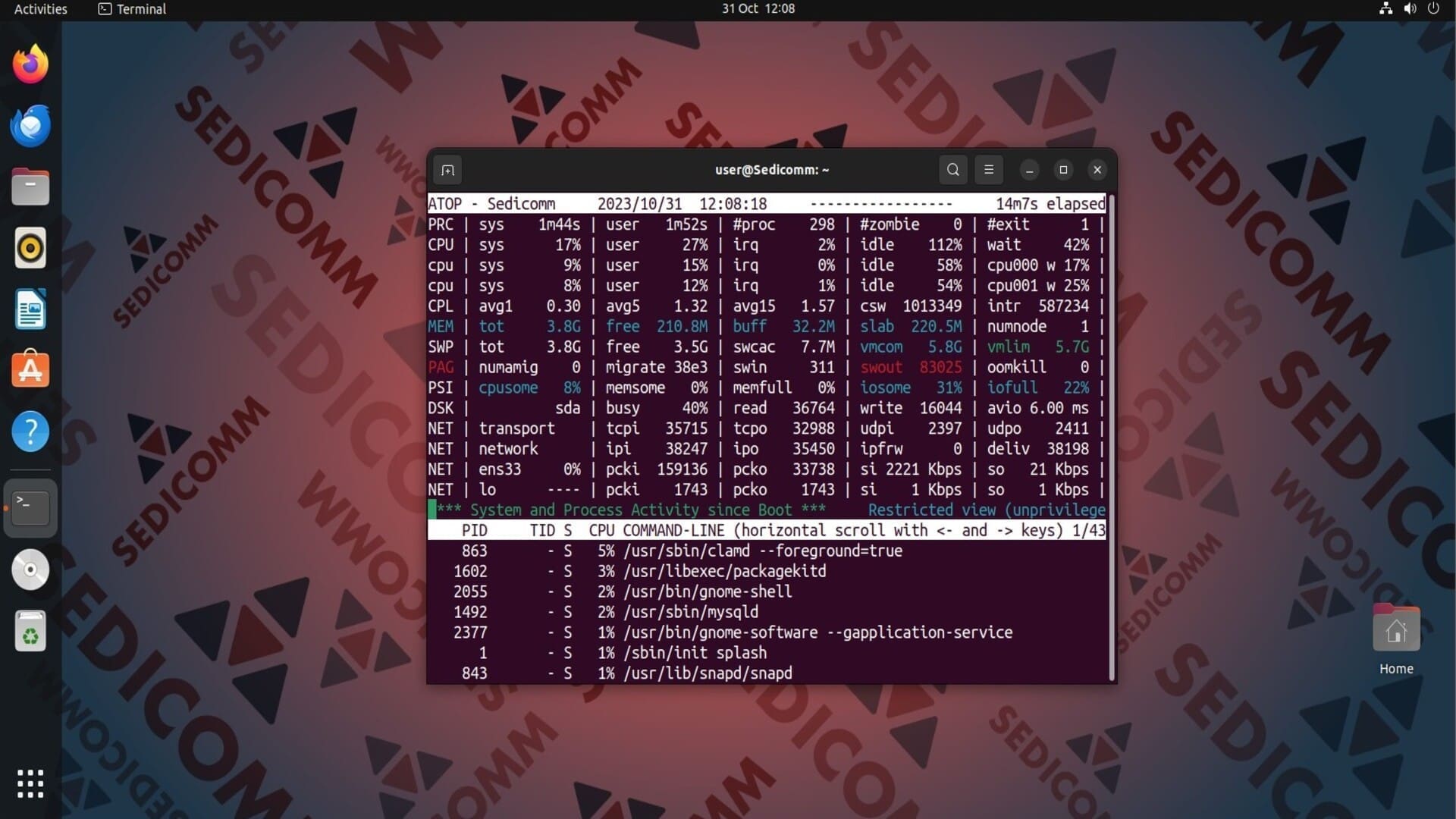The width and height of the screenshot is (1456, 819).
Task: Select the /usr/sbin/mysqld process row
Action: [767, 612]
